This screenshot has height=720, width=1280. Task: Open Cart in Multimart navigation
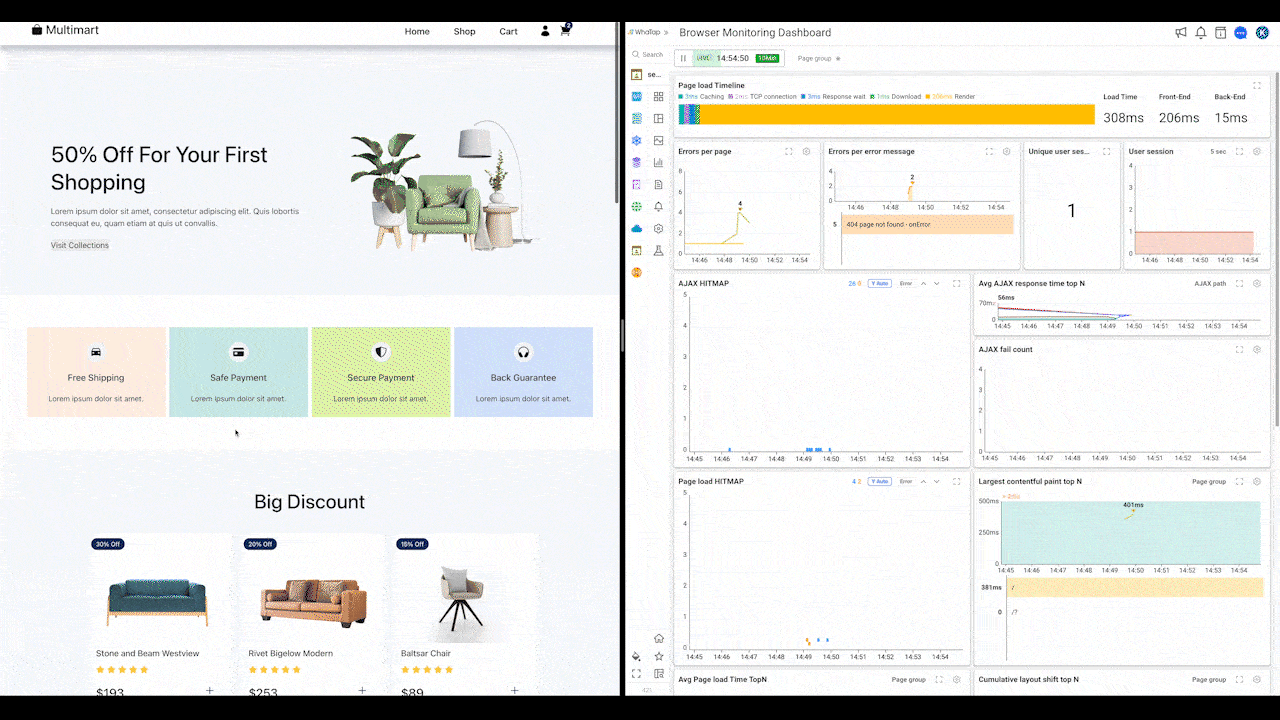(509, 32)
